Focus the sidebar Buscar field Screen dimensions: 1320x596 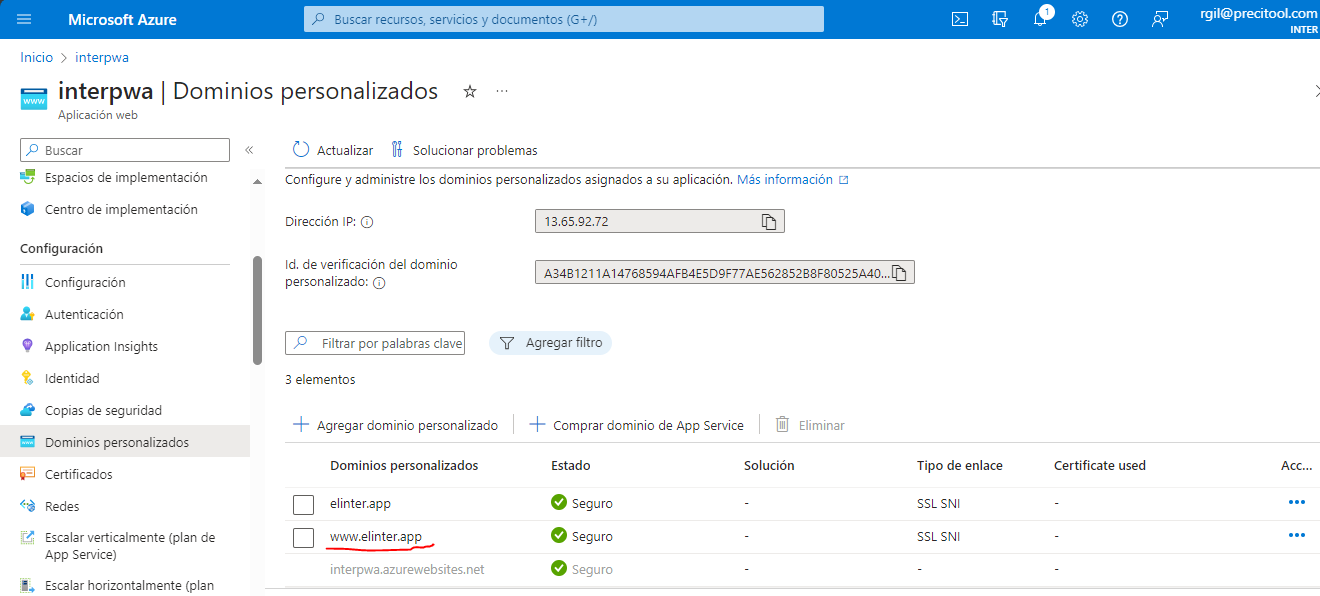tap(125, 150)
